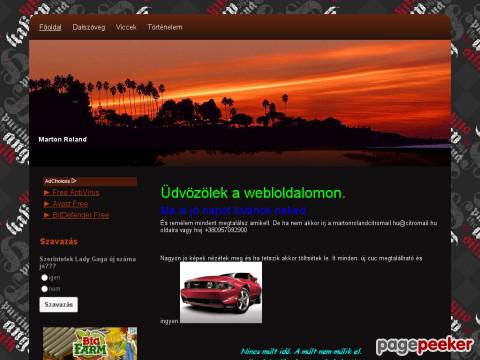Open the Viccek menu item
Viewport: 480px width, 360px height.
pyautogui.click(x=126, y=27)
